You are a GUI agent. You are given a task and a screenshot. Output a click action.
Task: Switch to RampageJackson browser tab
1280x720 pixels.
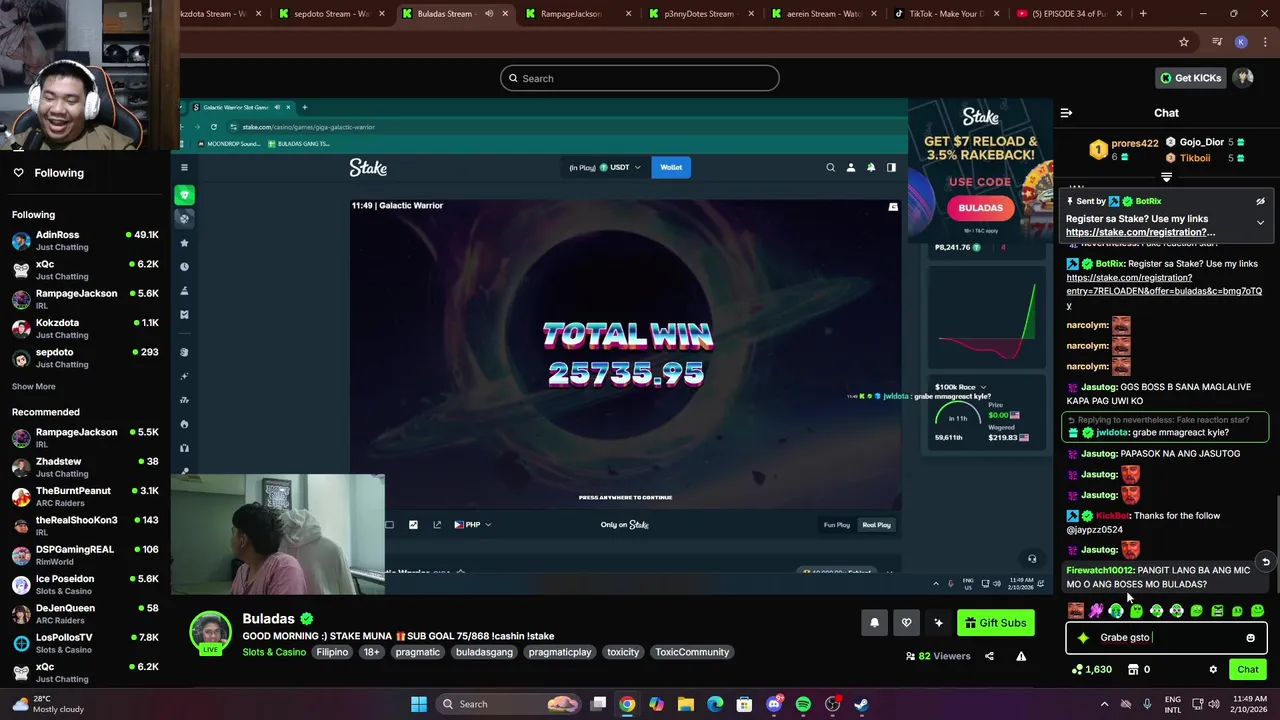[576, 14]
